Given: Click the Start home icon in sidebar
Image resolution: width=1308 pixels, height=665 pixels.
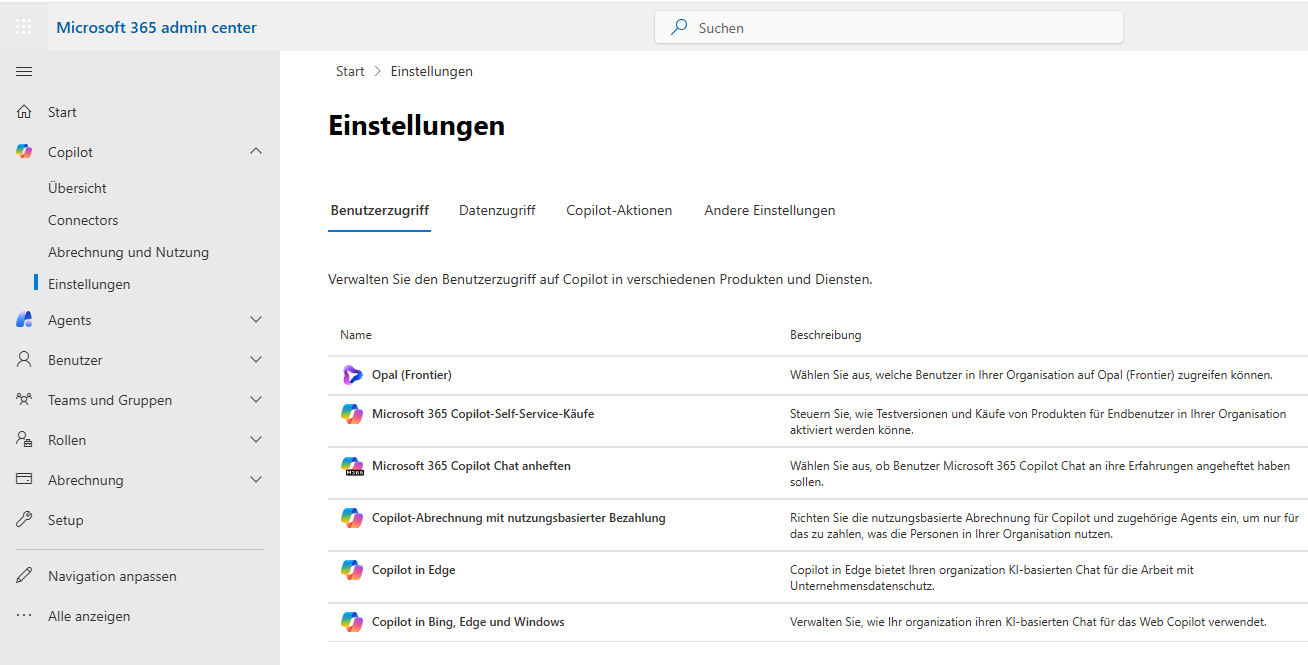Looking at the screenshot, I should [24, 112].
